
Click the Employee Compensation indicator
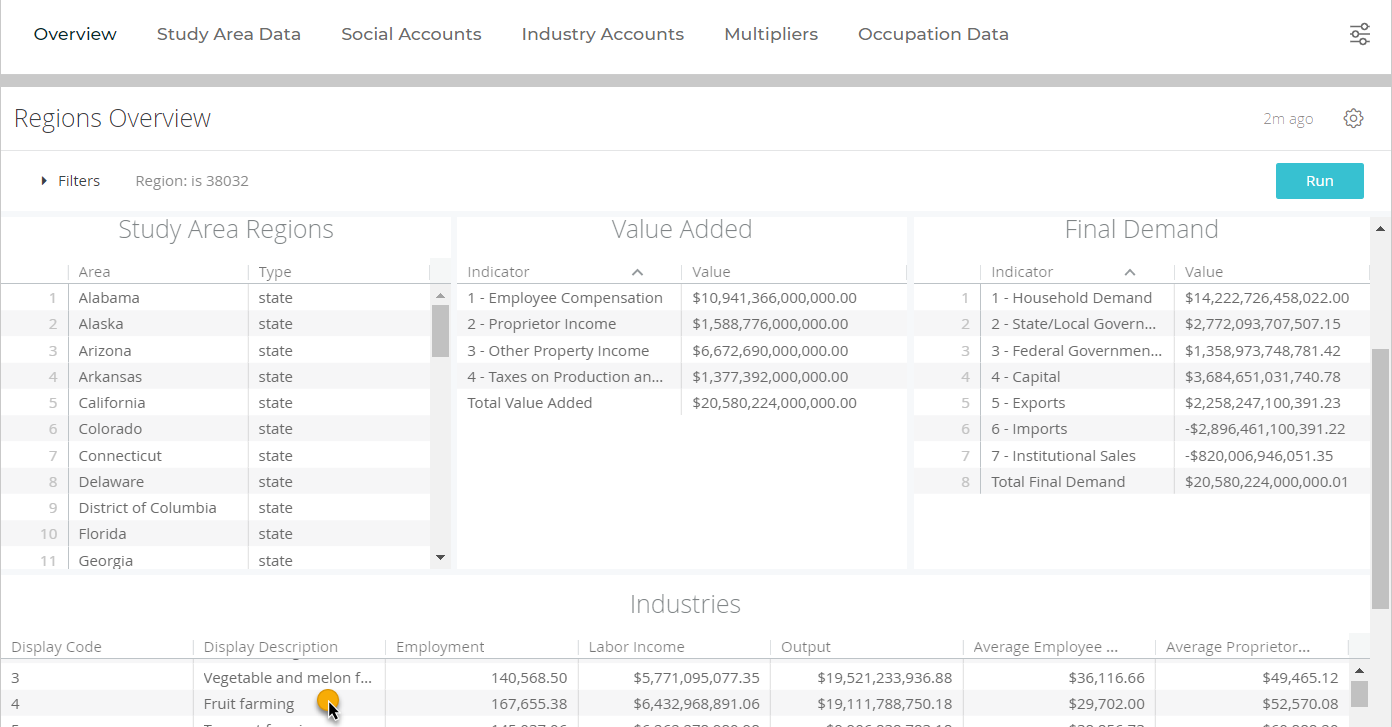tap(565, 298)
